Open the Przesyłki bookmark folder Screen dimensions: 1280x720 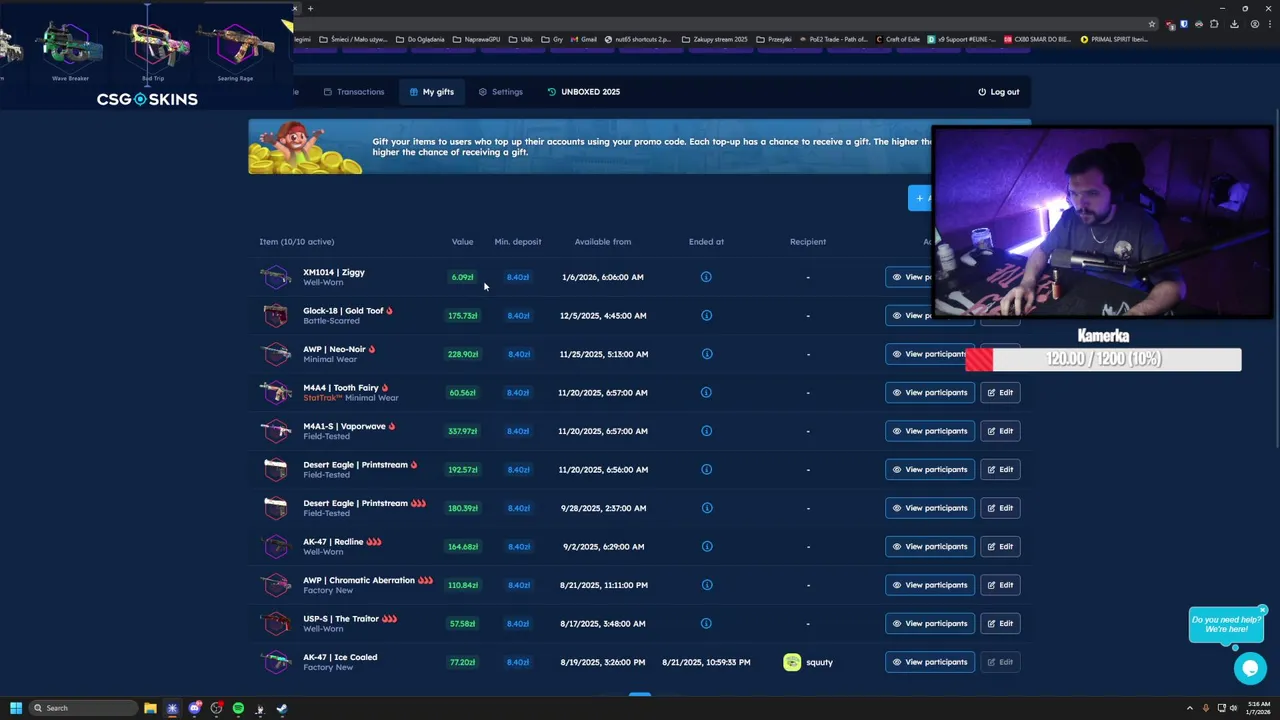pyautogui.click(x=774, y=39)
